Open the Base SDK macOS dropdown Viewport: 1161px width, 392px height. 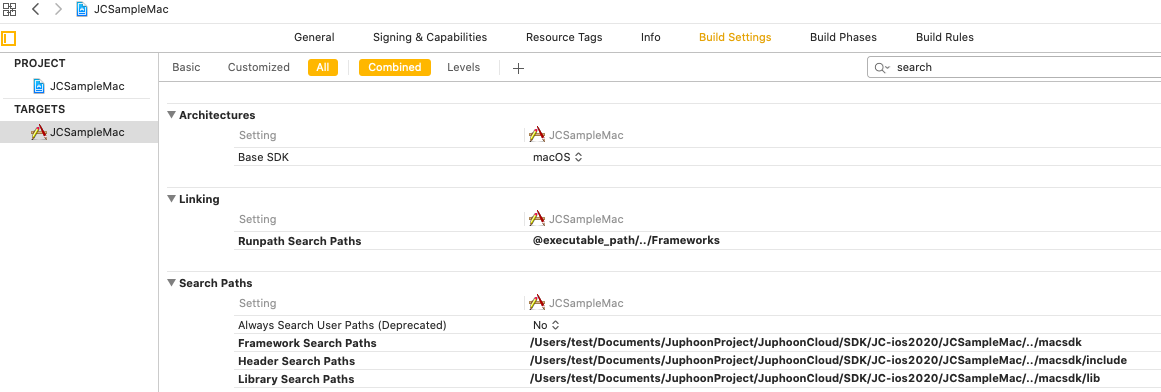(558, 157)
